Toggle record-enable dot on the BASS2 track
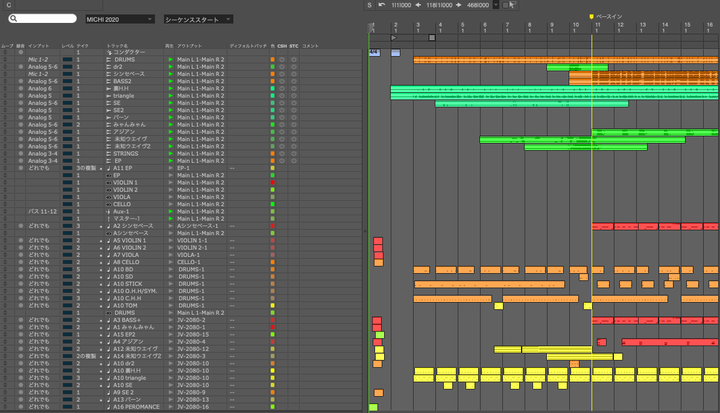 tap(21, 81)
